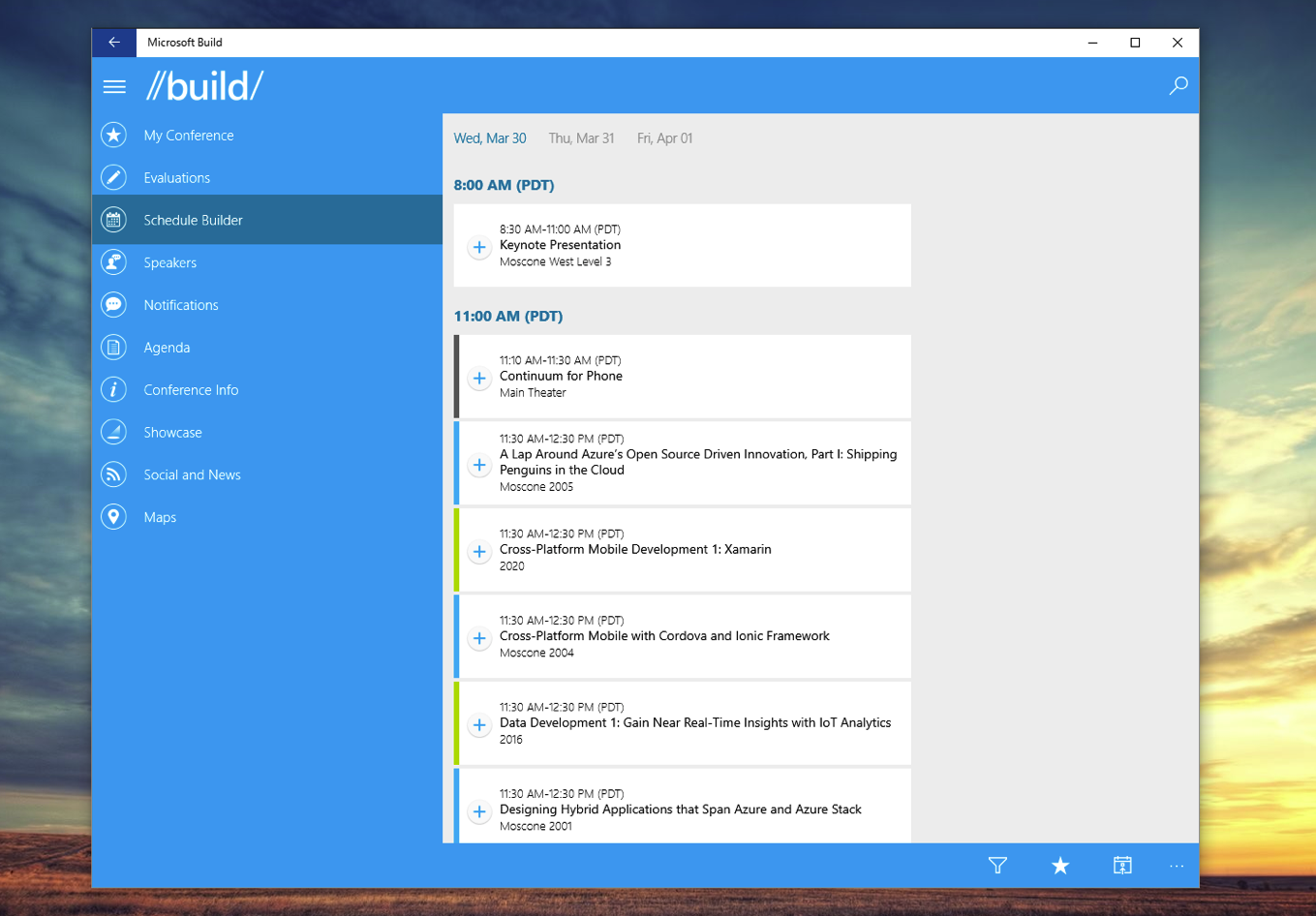Image resolution: width=1316 pixels, height=916 pixels.
Task: Click the Evaluations pencil icon
Action: pyautogui.click(x=114, y=178)
